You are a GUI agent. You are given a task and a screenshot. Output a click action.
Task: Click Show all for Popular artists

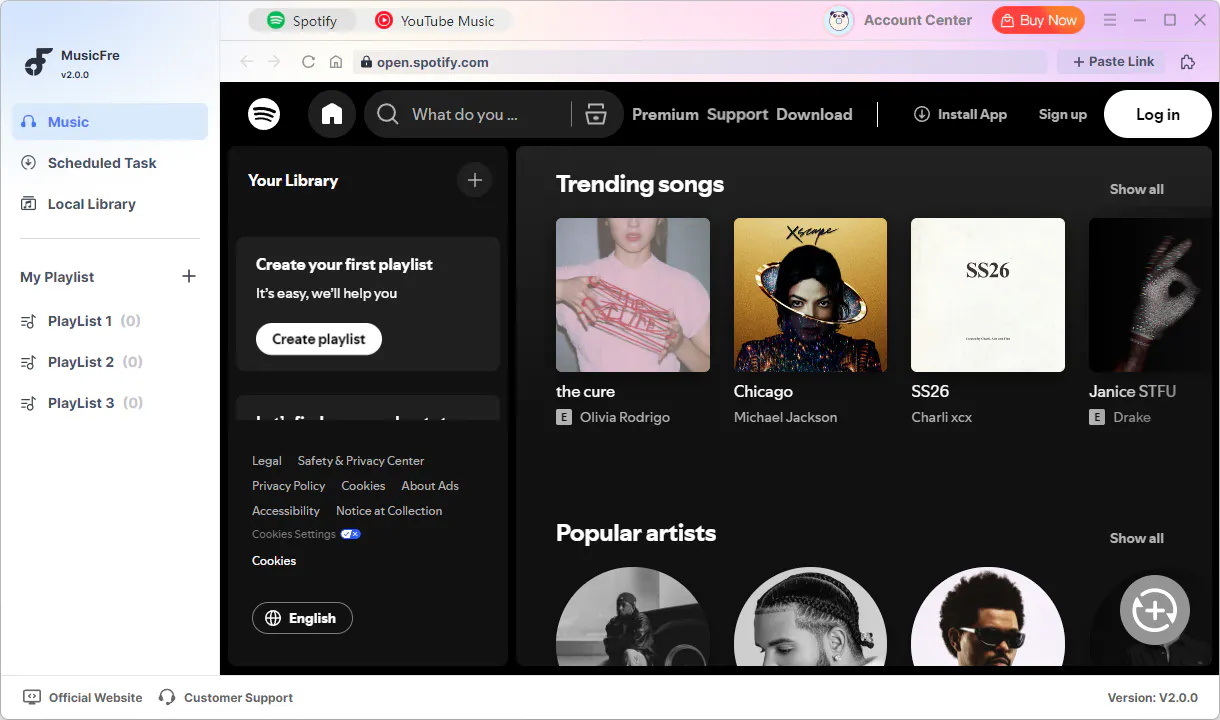pyautogui.click(x=1137, y=538)
